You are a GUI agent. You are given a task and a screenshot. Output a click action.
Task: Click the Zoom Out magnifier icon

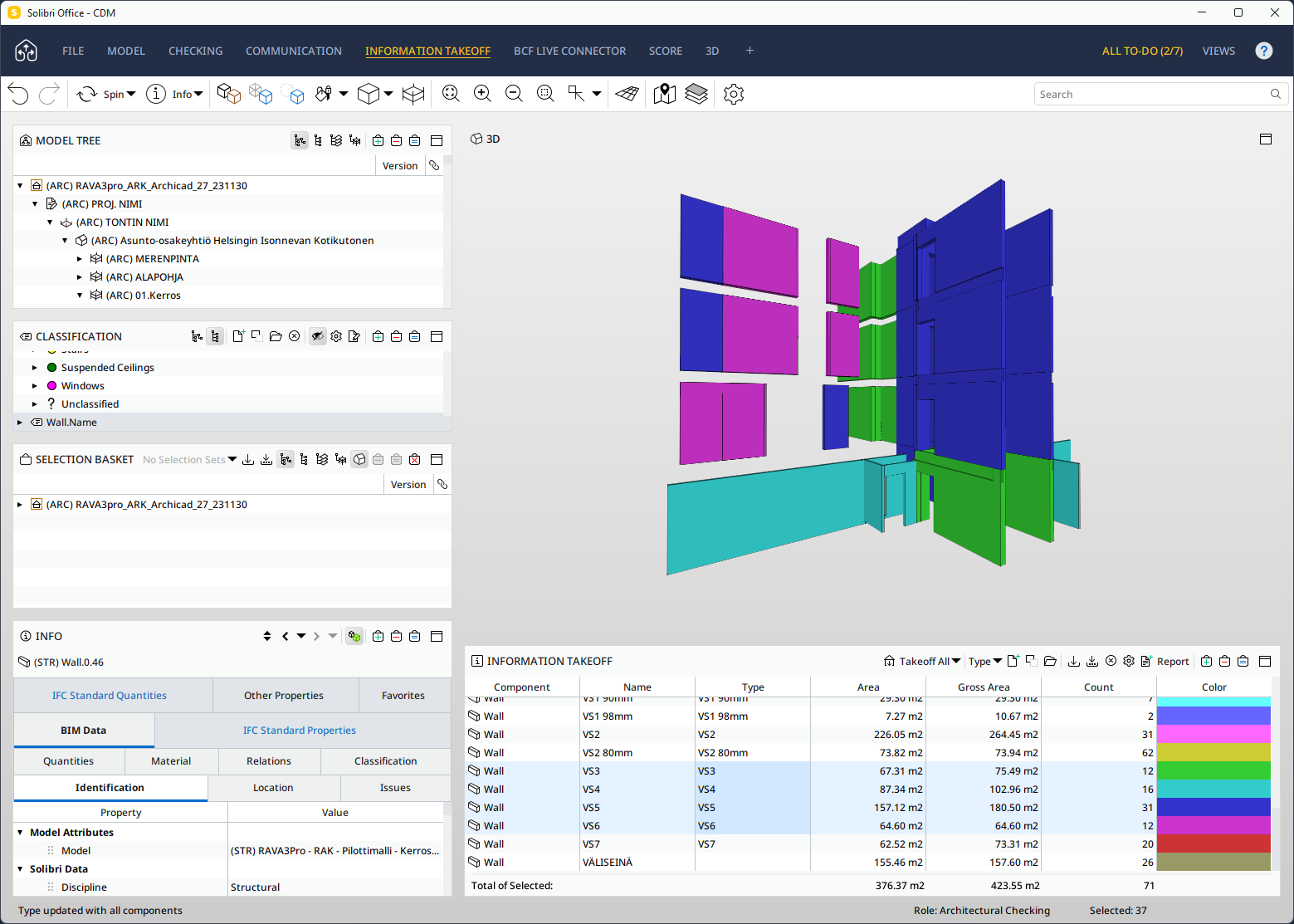[514, 94]
